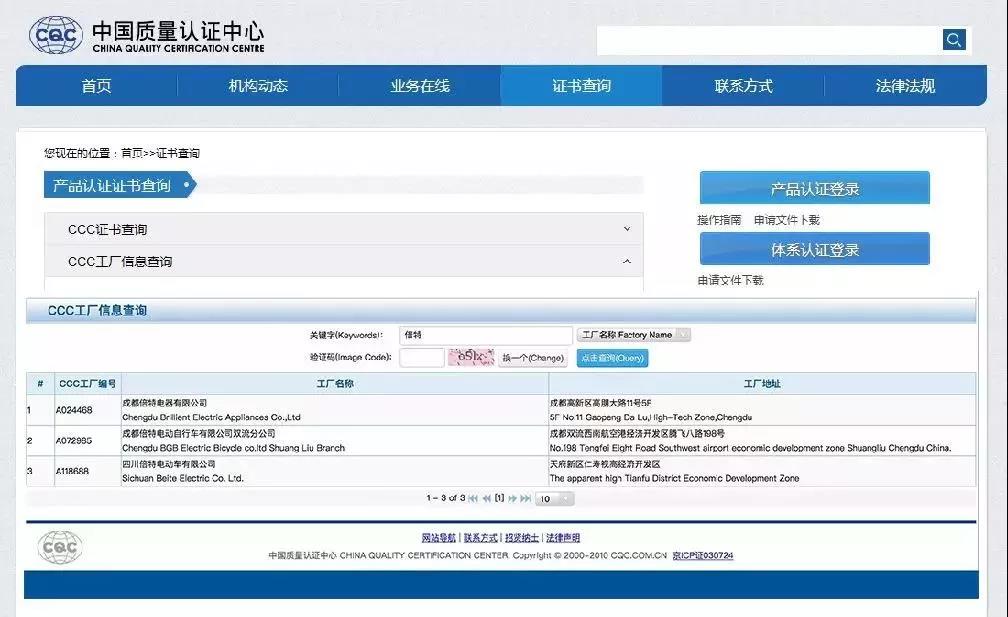The height and width of the screenshot is (617, 1008).
Task: Click the 产品认证证书查询 heading banner
Action: click(119, 185)
